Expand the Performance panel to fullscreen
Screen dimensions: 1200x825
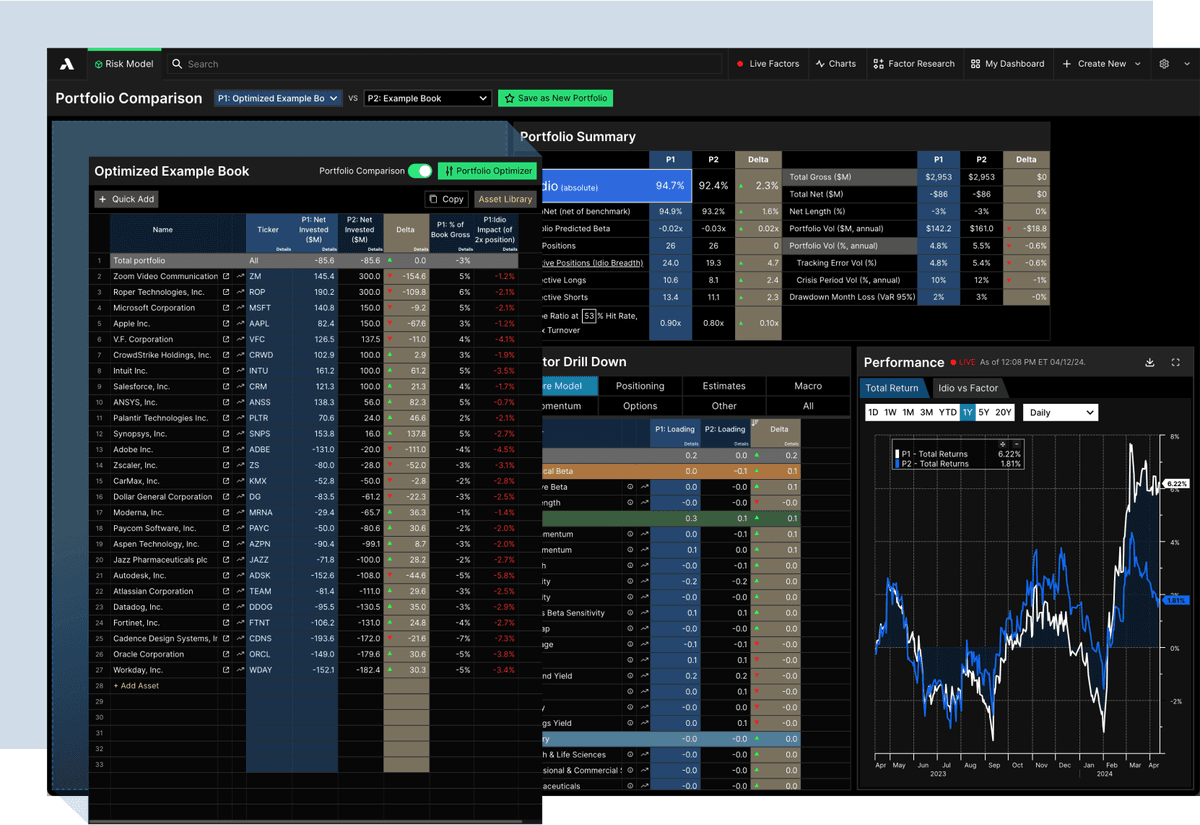(1176, 363)
